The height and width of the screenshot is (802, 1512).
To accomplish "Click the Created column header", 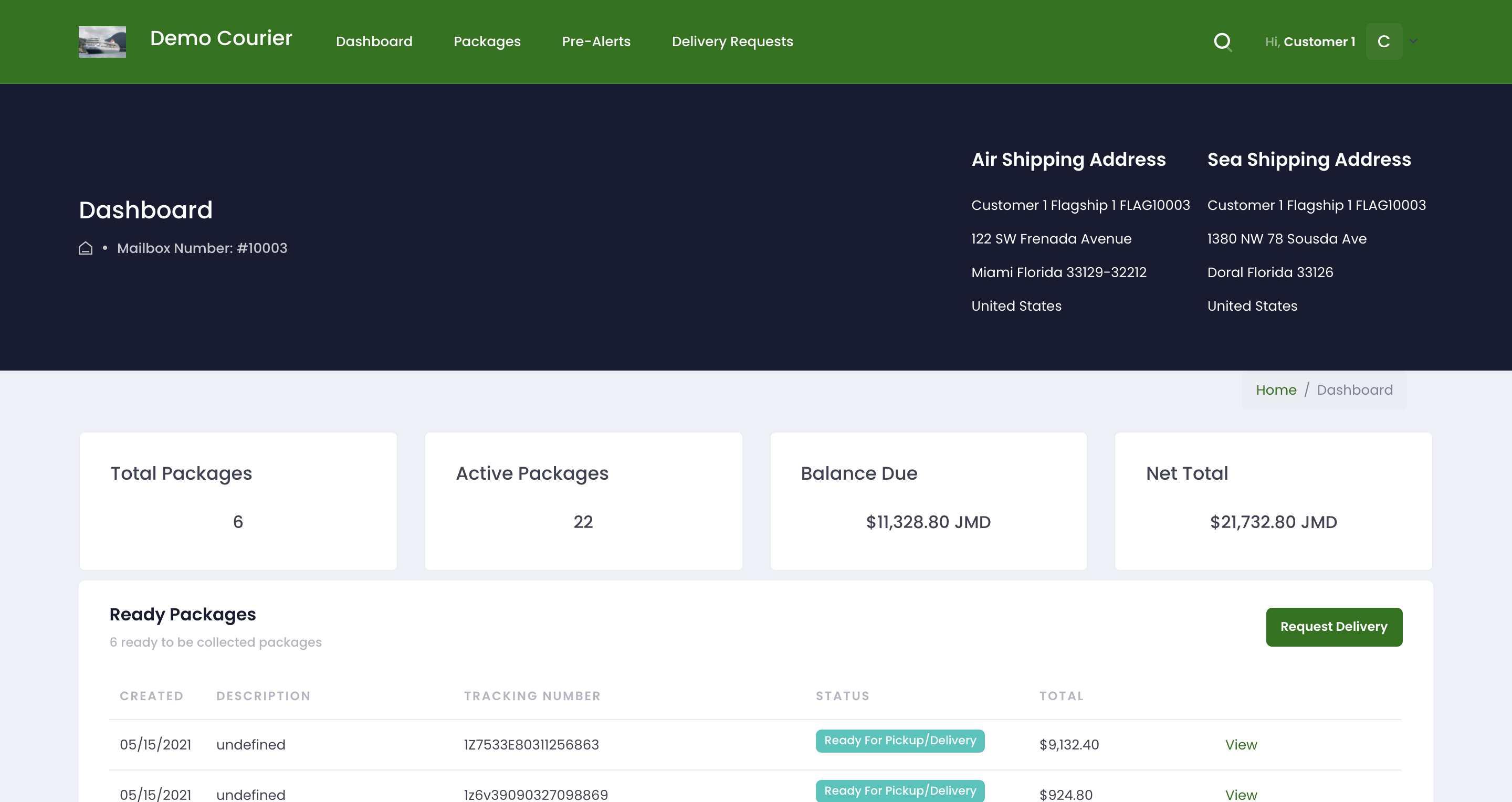I will click(151, 696).
